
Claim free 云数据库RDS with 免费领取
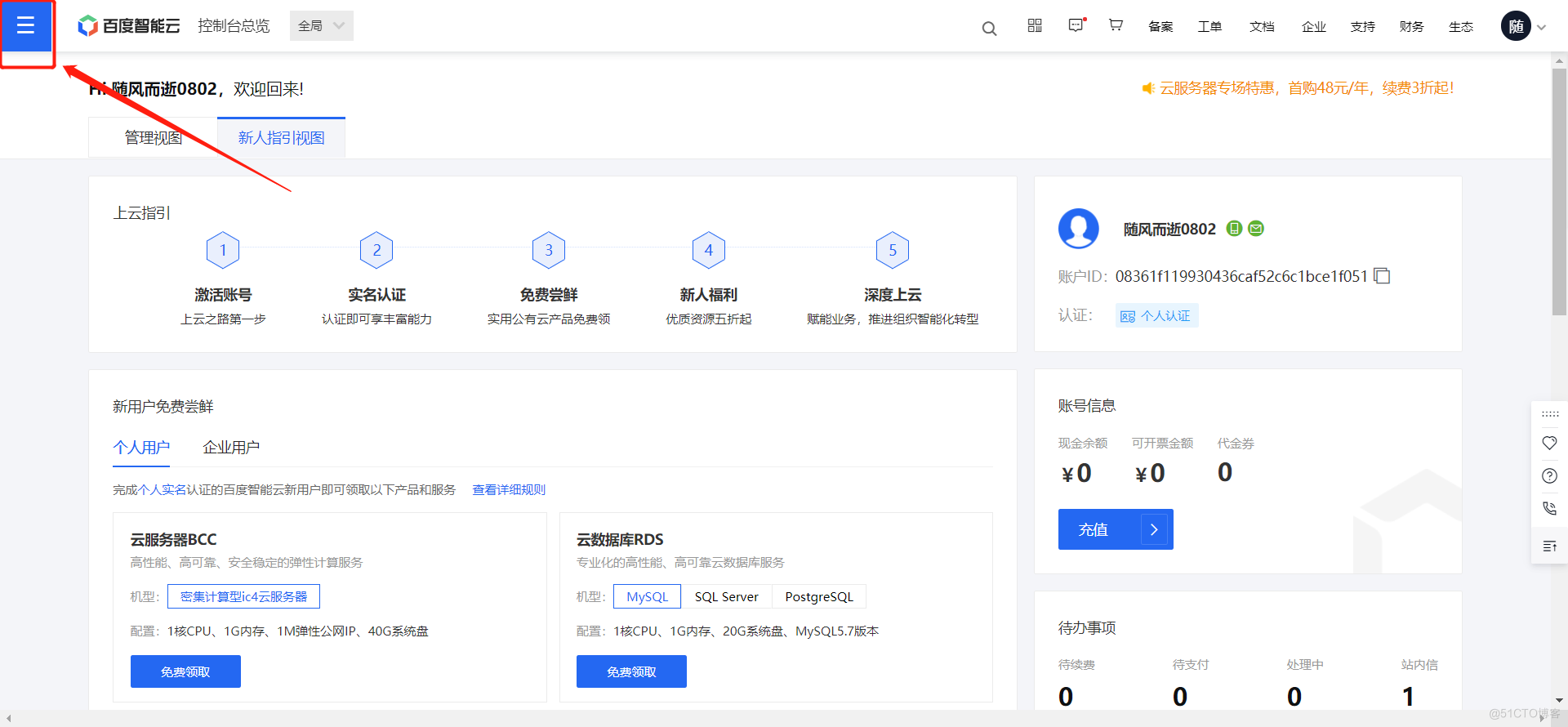coord(631,671)
